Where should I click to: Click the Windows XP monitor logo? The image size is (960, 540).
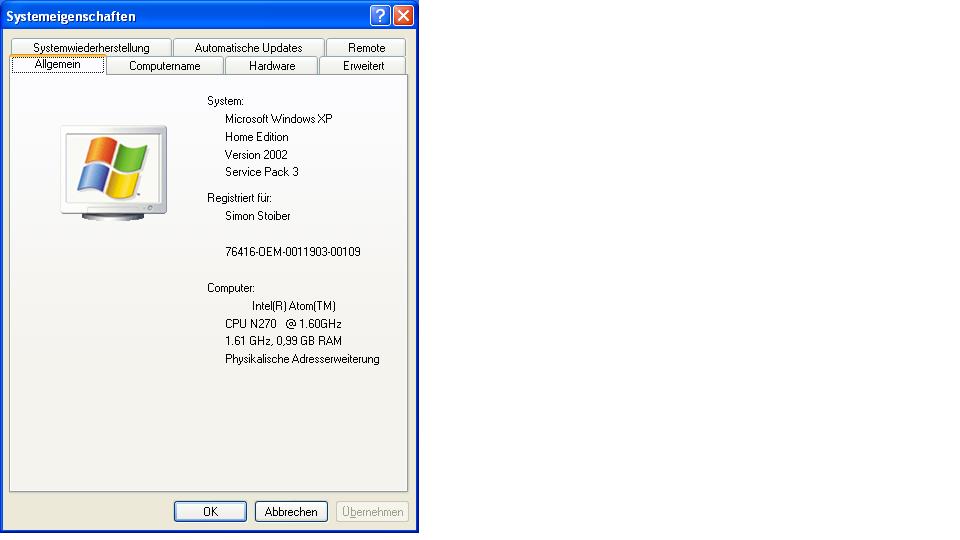(114, 173)
